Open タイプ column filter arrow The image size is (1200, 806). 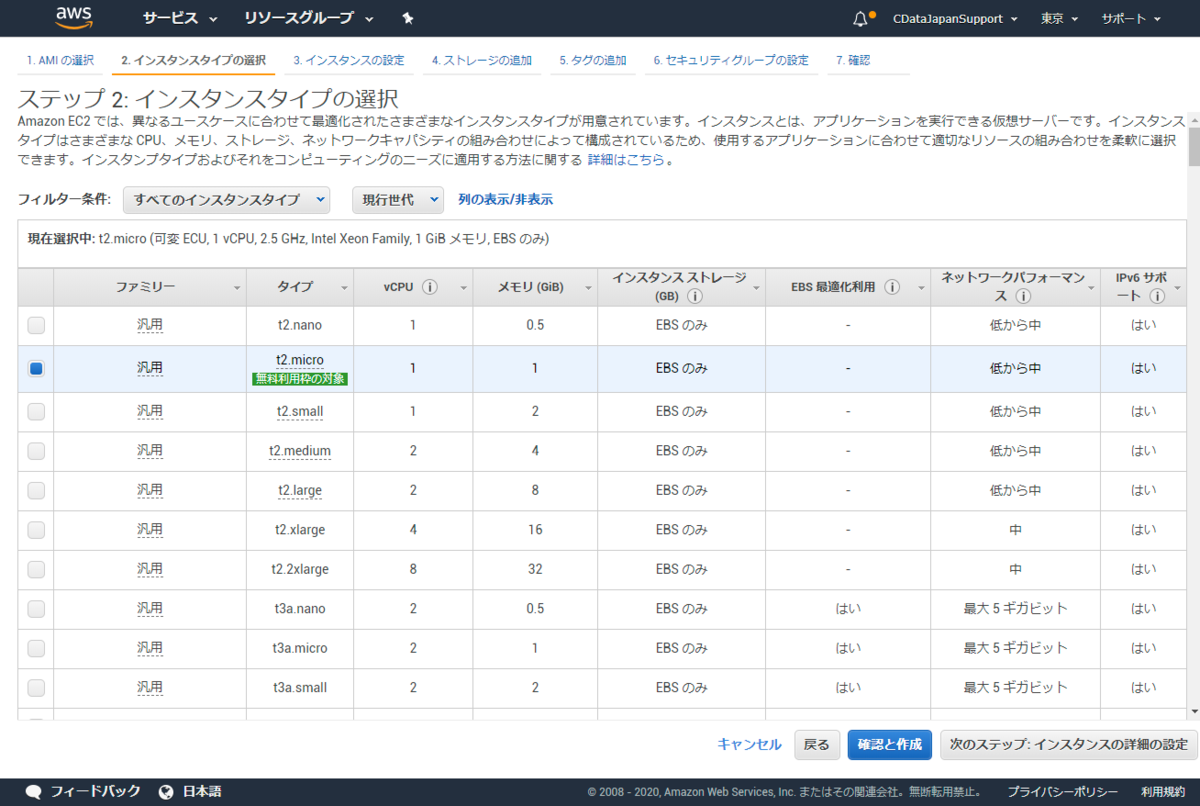(x=344, y=288)
